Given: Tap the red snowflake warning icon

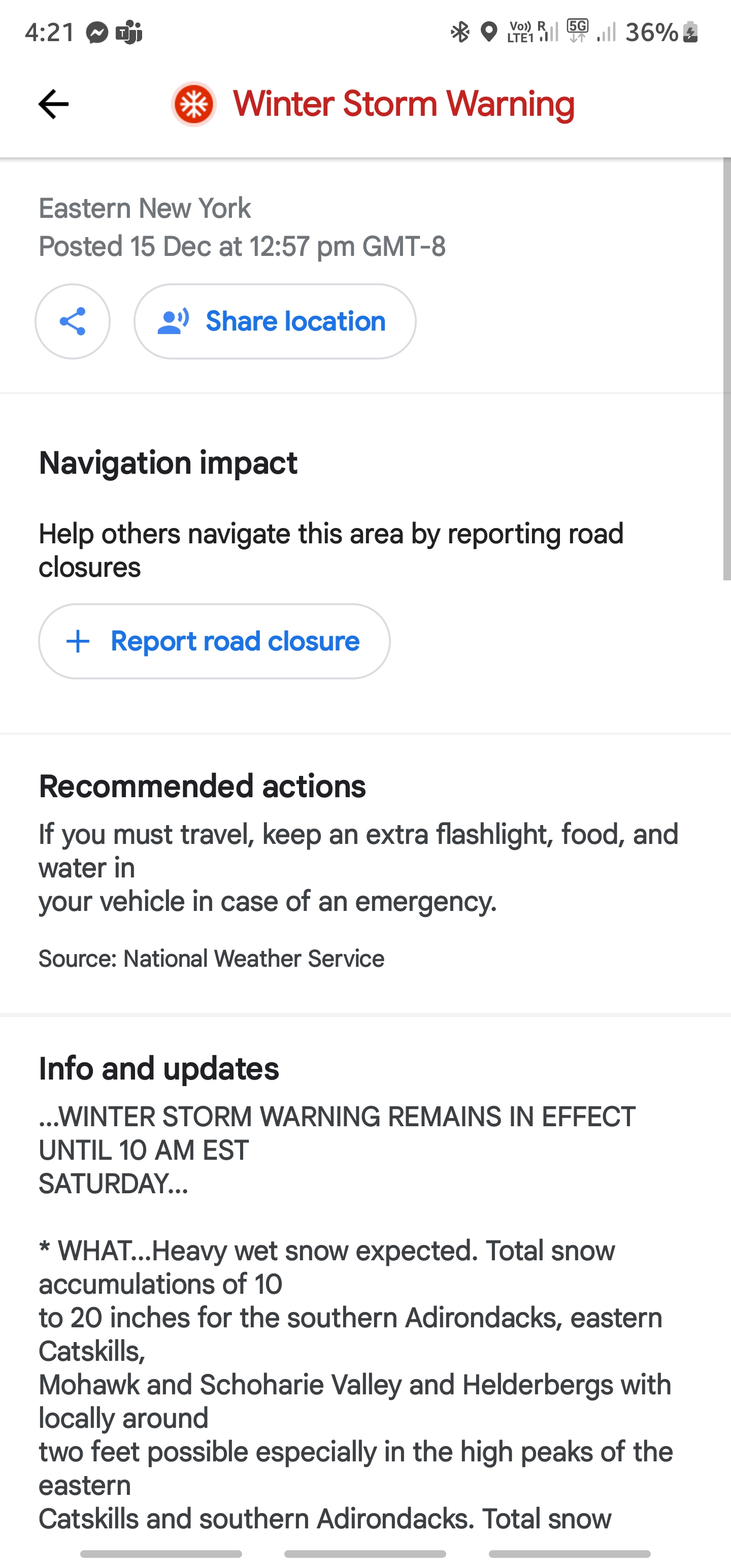Looking at the screenshot, I should (x=193, y=104).
